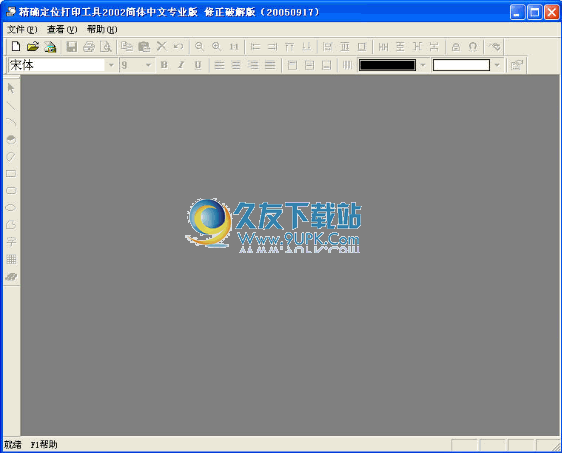Select the arrow pointer tool

click(x=11, y=88)
